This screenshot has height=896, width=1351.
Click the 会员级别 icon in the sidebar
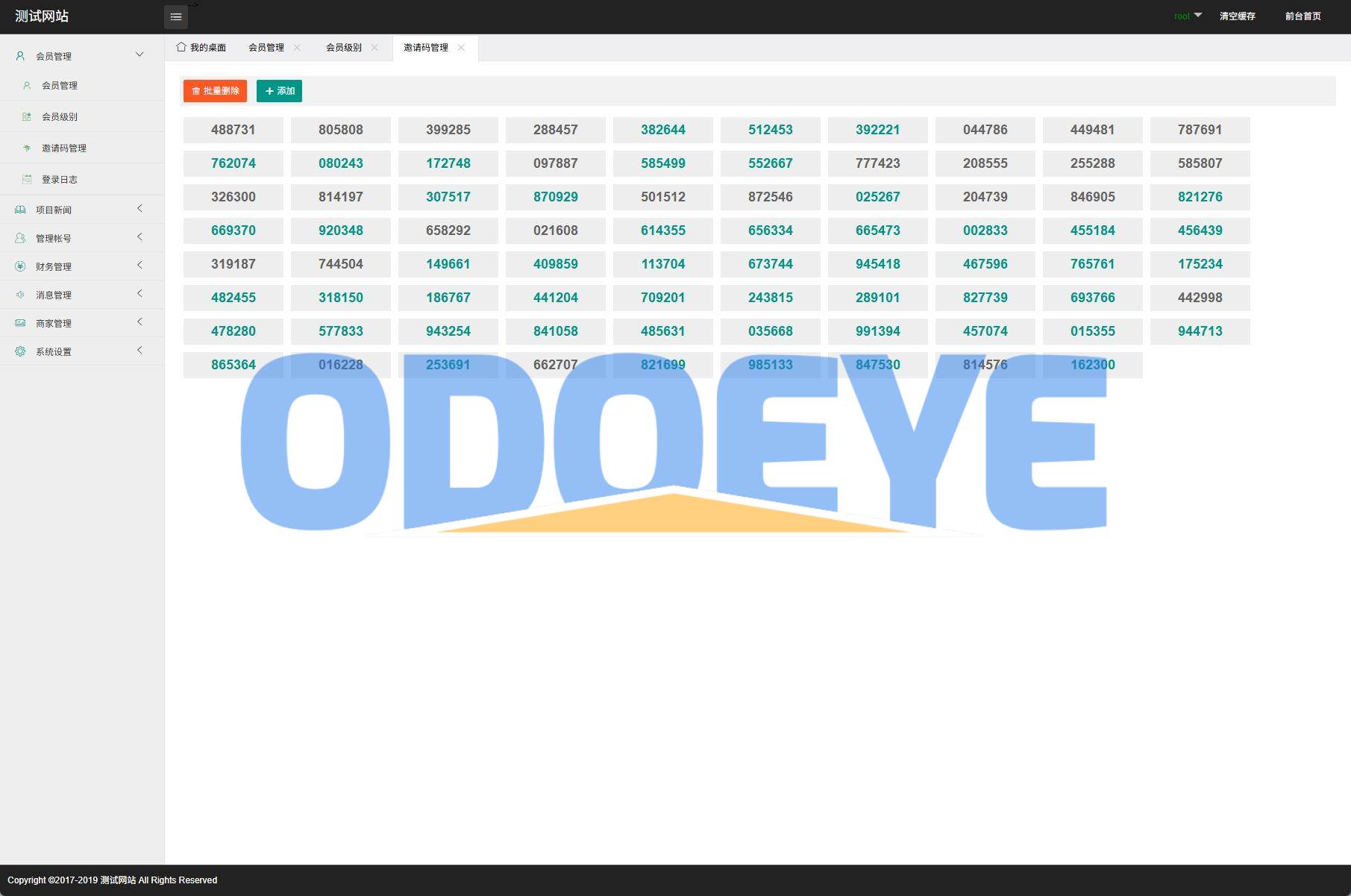(27, 117)
